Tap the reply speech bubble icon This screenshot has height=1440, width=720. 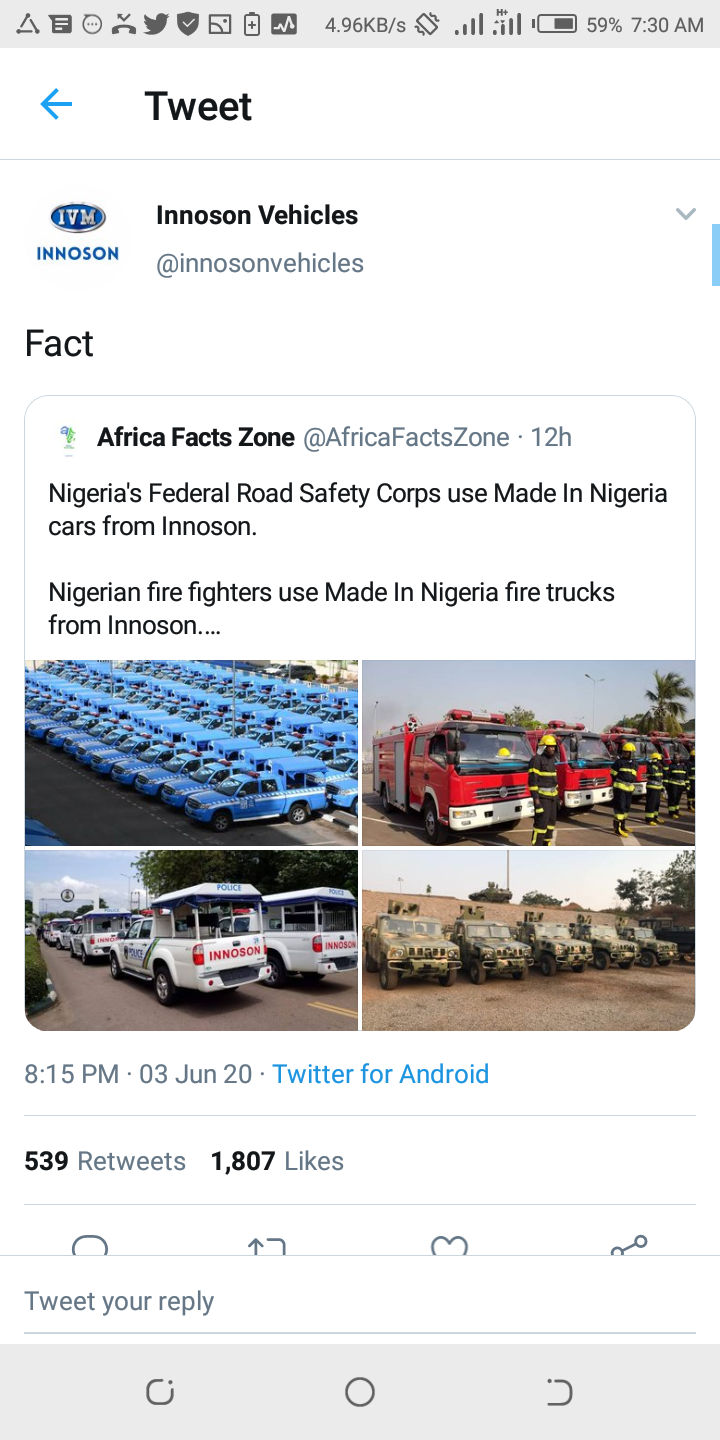90,1246
